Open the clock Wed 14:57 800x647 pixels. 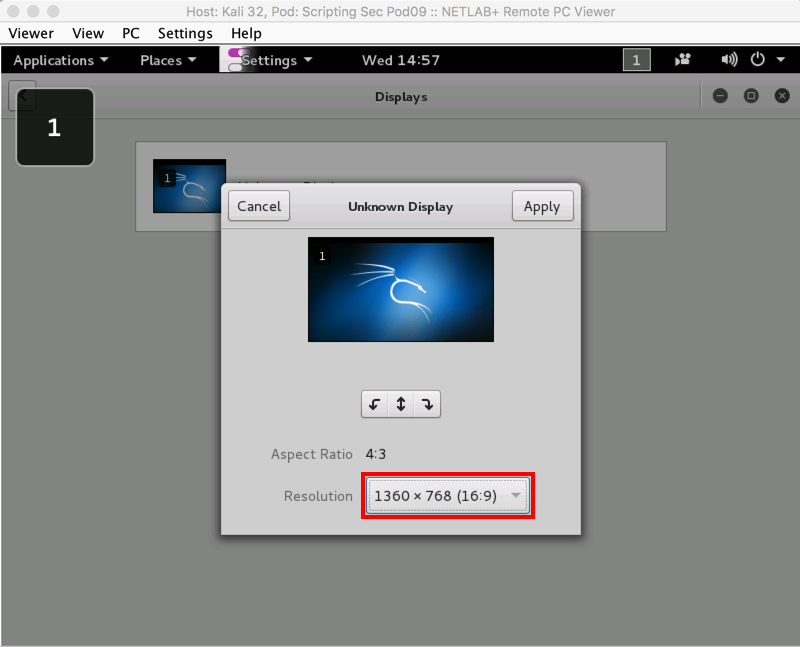401,60
